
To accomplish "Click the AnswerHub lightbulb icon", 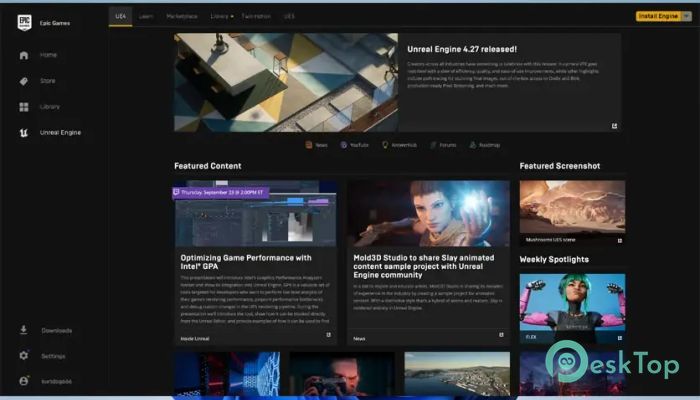I will [385, 145].
